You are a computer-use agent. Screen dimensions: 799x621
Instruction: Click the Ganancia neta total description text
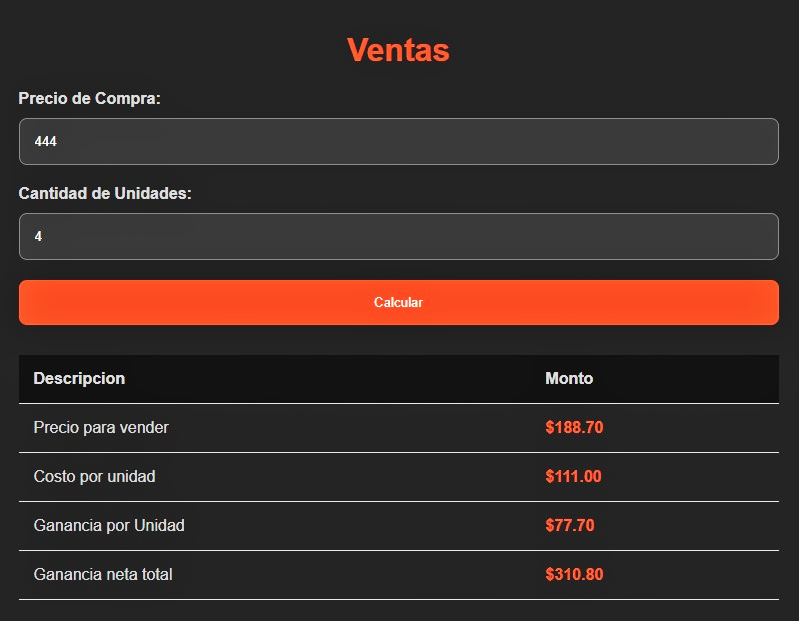(x=103, y=574)
